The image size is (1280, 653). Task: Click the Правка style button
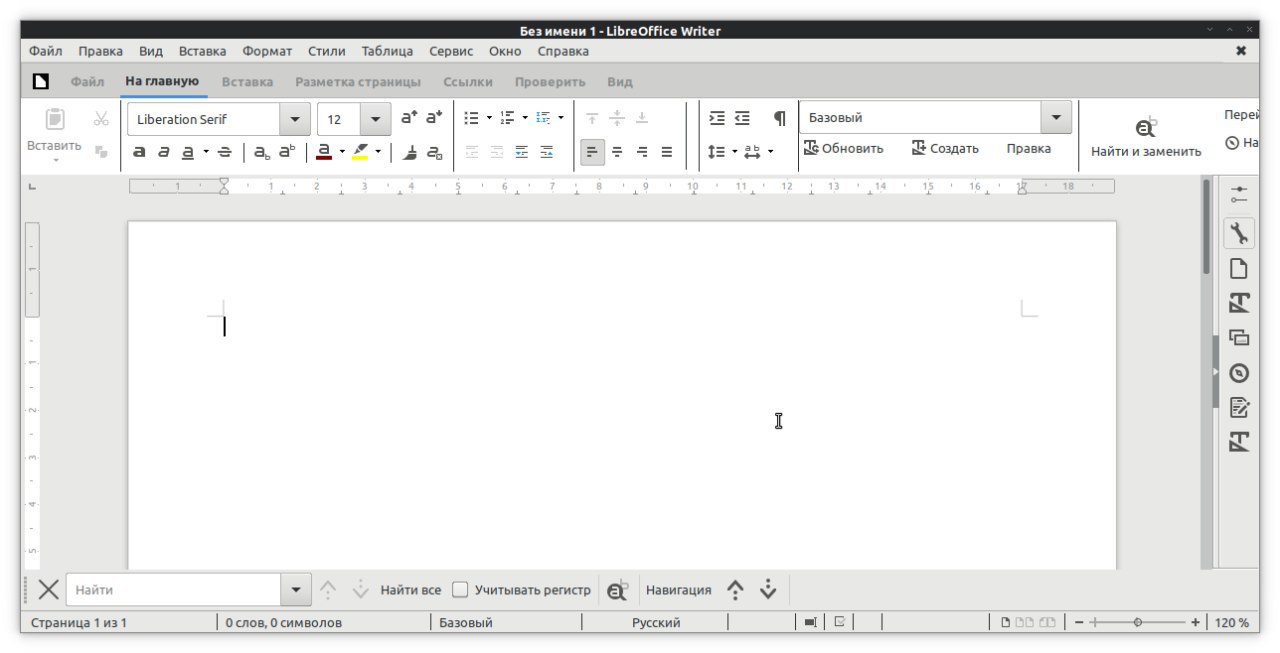(1028, 149)
